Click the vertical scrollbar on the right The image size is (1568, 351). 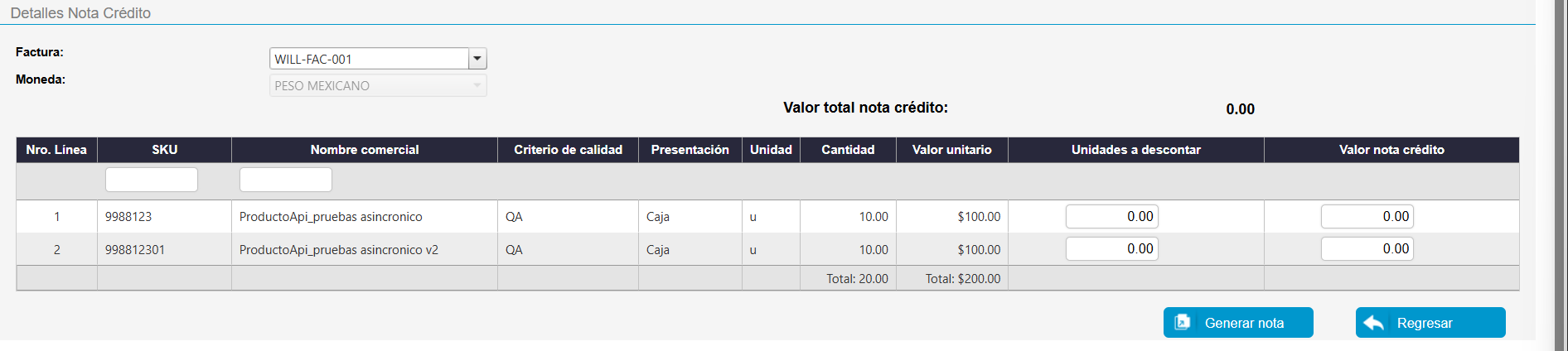click(1561, 166)
